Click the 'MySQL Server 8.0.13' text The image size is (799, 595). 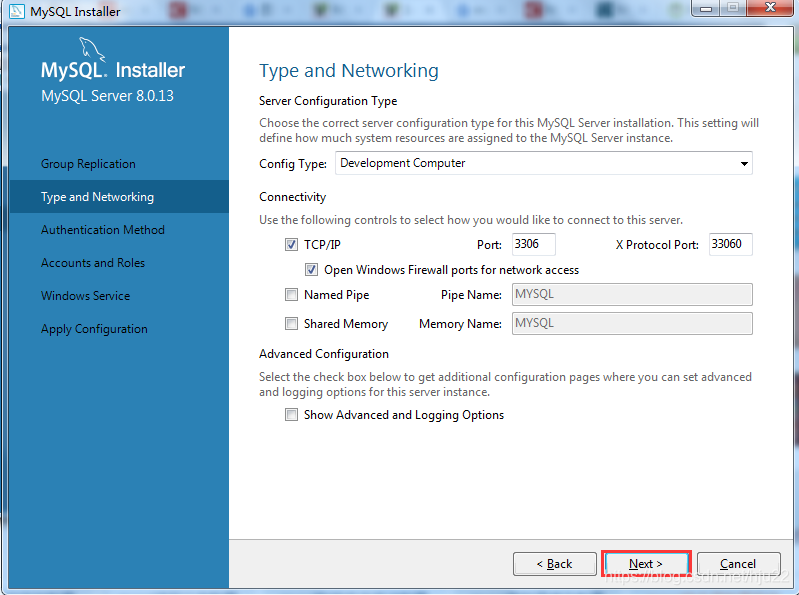pyautogui.click(x=107, y=96)
